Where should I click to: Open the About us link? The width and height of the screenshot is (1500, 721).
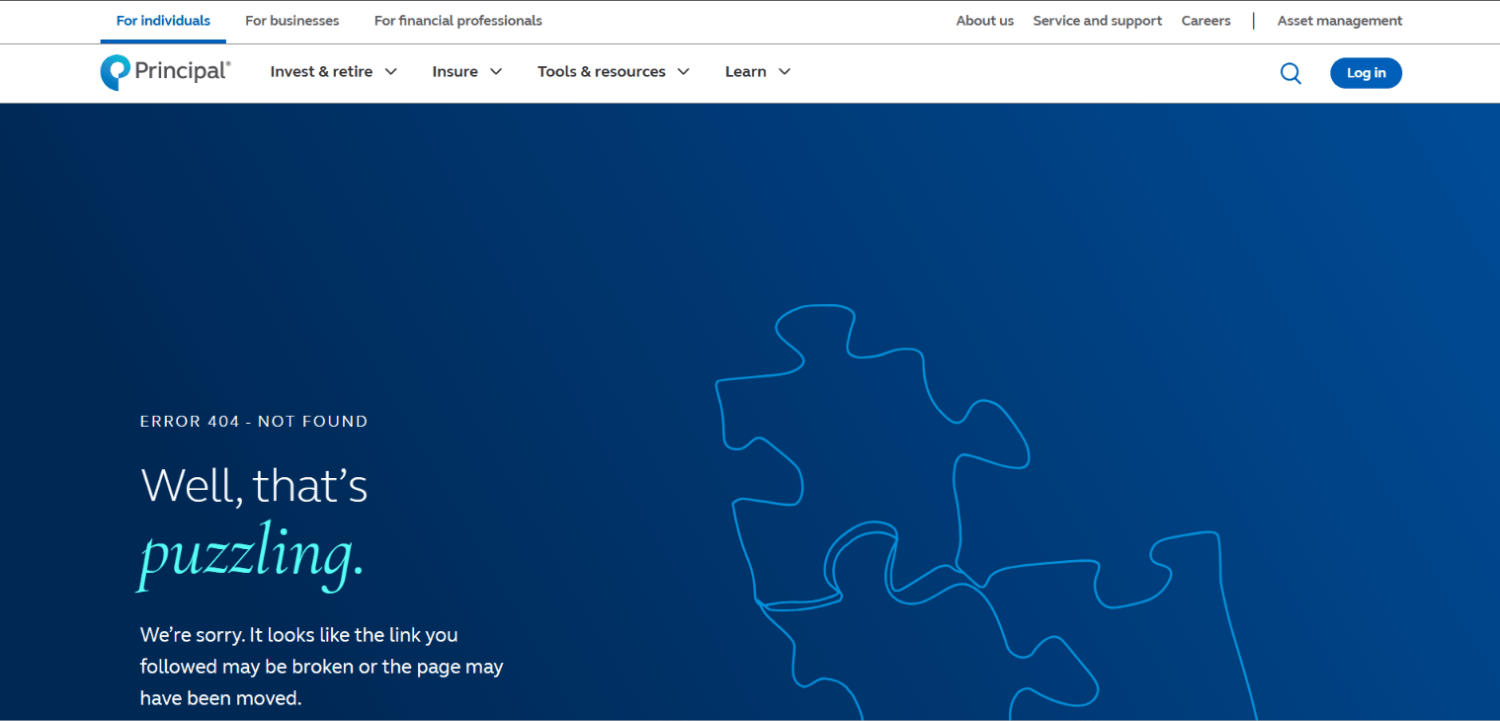[985, 21]
